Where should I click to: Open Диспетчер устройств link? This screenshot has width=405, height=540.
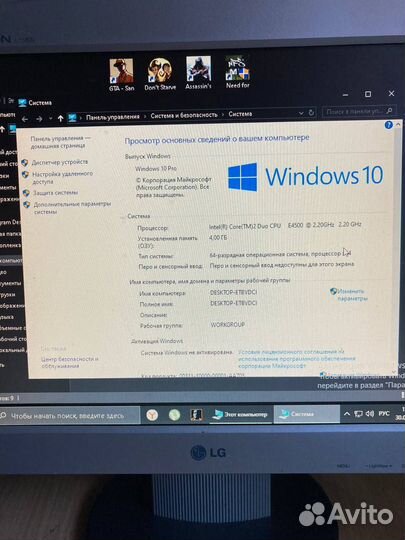(60, 162)
